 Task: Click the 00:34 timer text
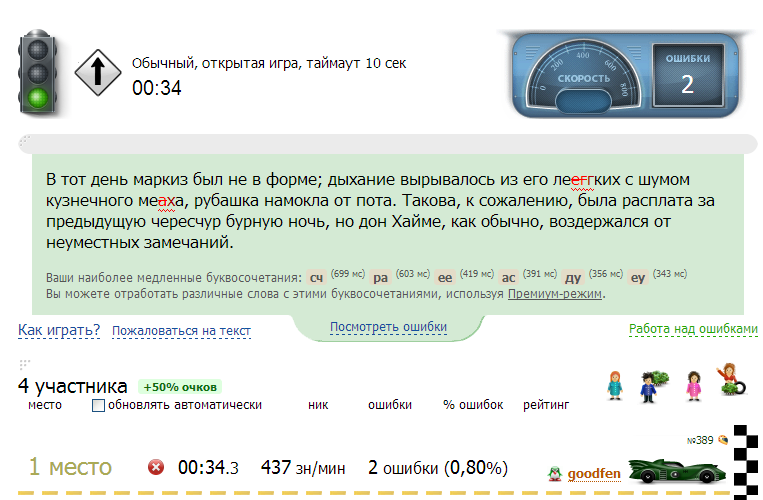157,88
